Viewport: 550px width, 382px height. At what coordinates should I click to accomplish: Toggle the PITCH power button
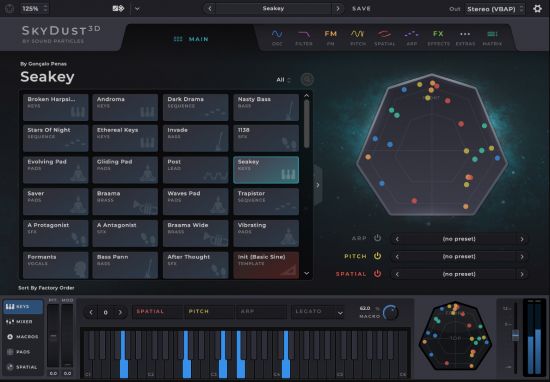coord(377,256)
